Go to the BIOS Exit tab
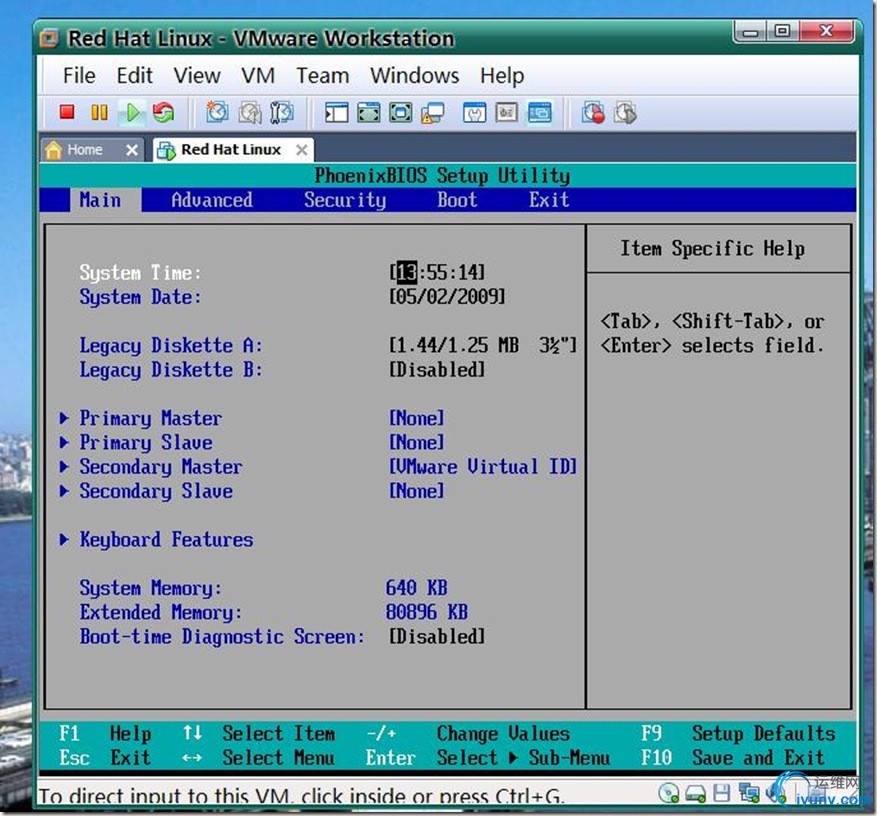Viewport: 877px width, 816px height. click(549, 200)
